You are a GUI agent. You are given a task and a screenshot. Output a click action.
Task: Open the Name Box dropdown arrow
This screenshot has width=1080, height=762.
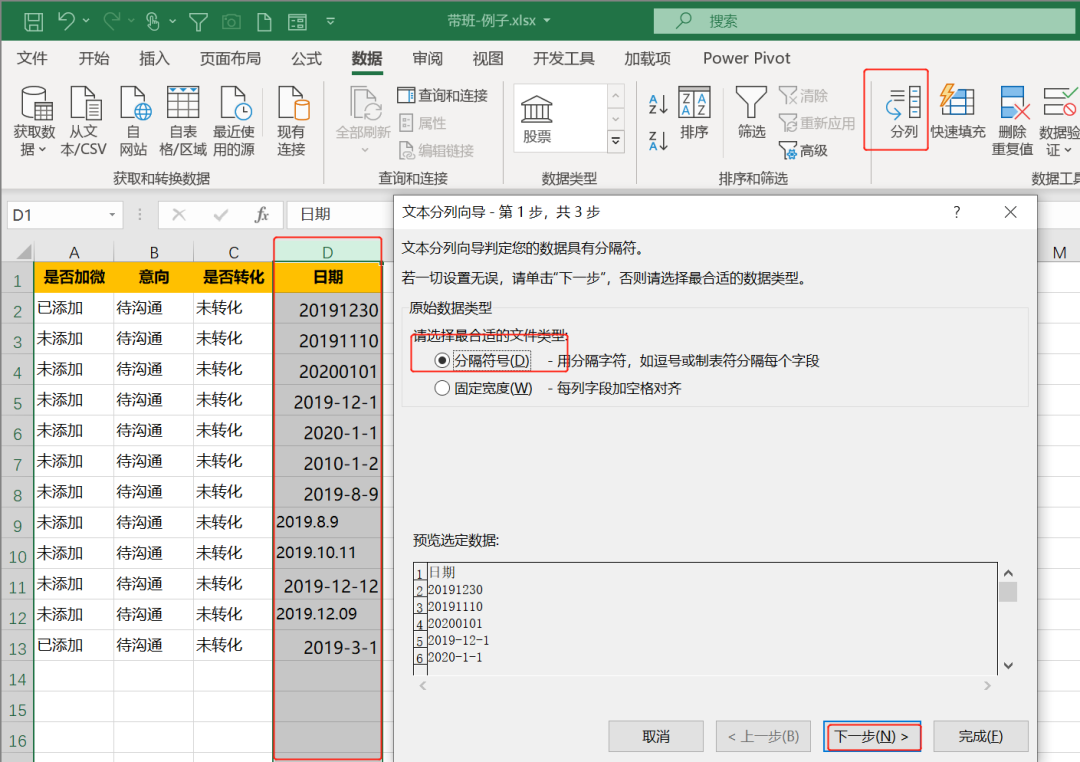point(113,214)
